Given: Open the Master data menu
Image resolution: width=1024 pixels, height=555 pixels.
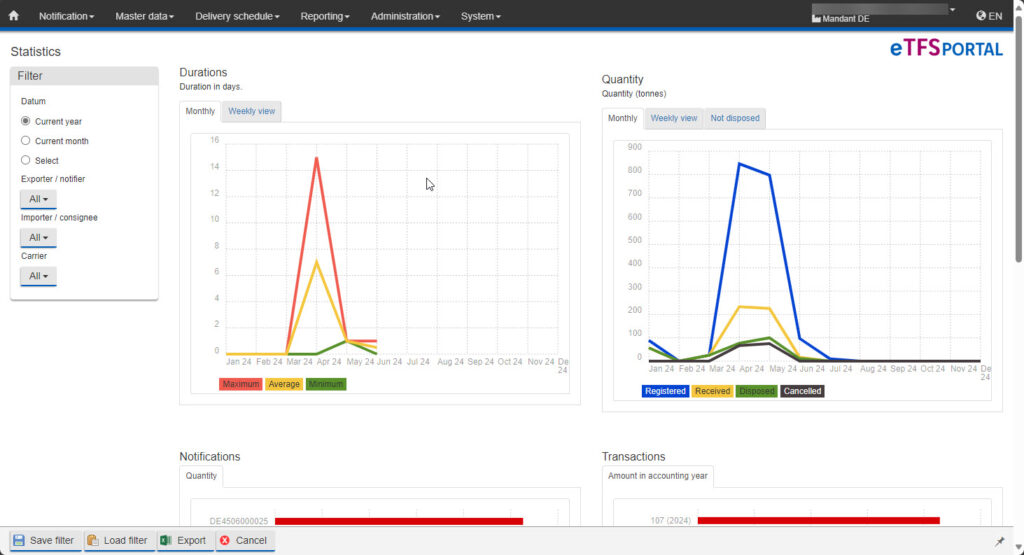Looking at the screenshot, I should point(144,16).
